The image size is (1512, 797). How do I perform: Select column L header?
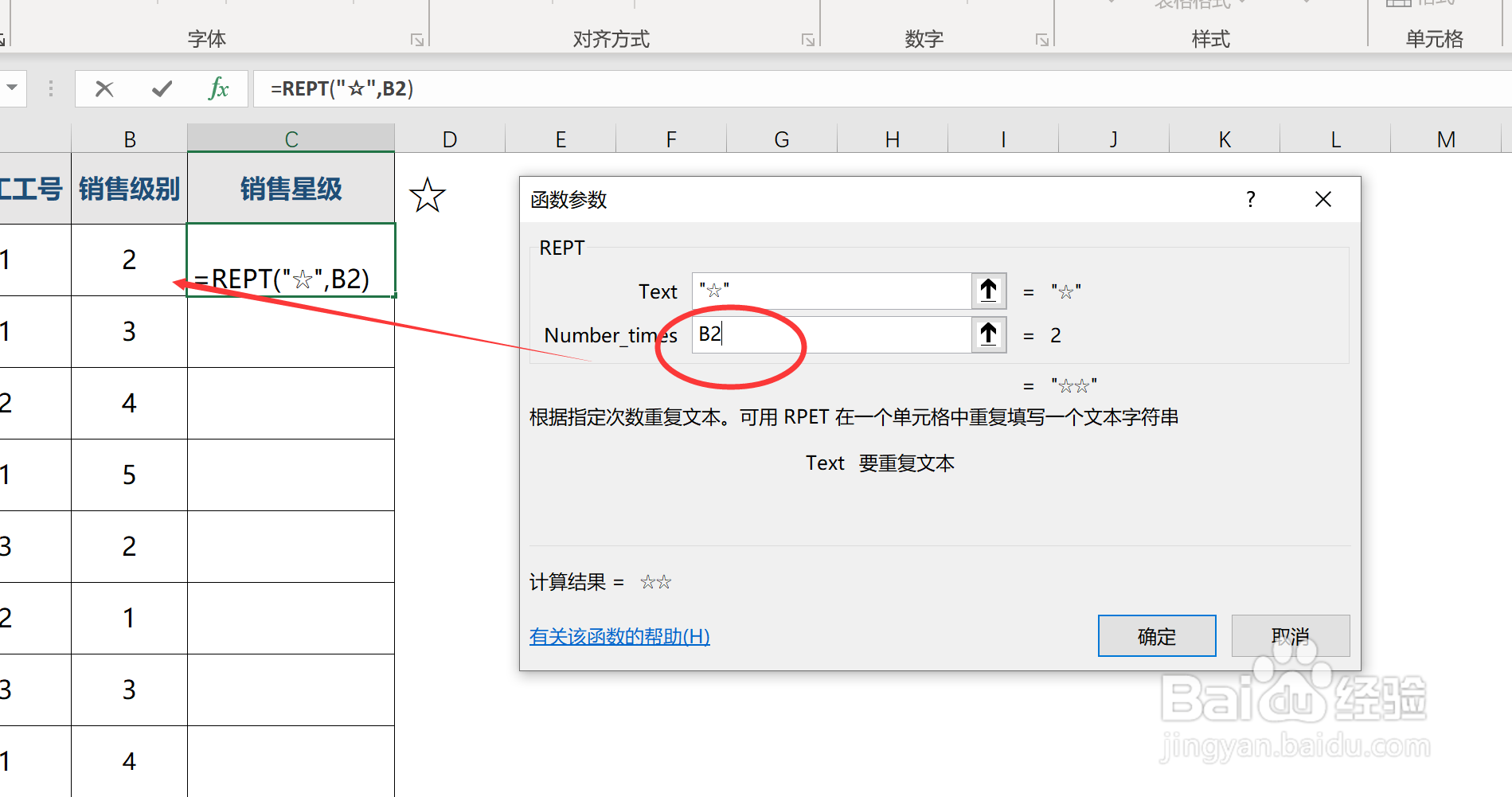coord(1335,139)
